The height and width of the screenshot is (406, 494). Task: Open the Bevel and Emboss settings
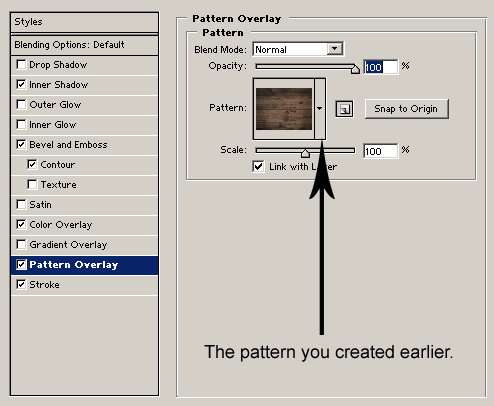pos(84,145)
